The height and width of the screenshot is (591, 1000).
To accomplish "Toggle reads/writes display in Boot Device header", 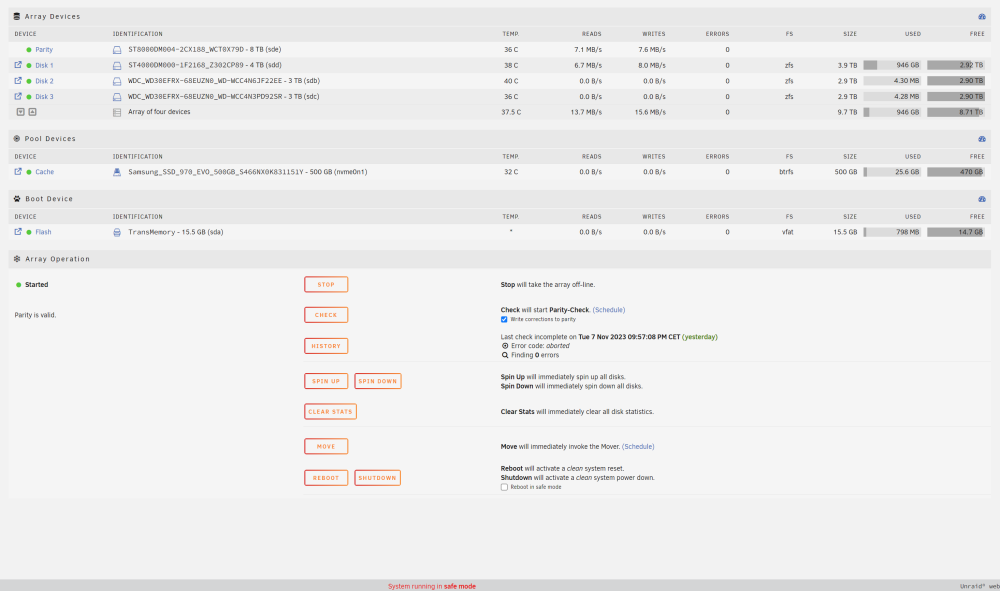I will click(x=982, y=199).
